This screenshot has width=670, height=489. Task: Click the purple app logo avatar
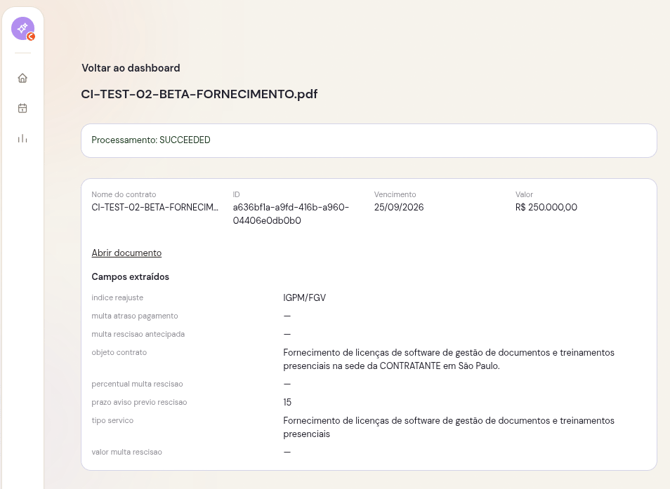(x=23, y=29)
